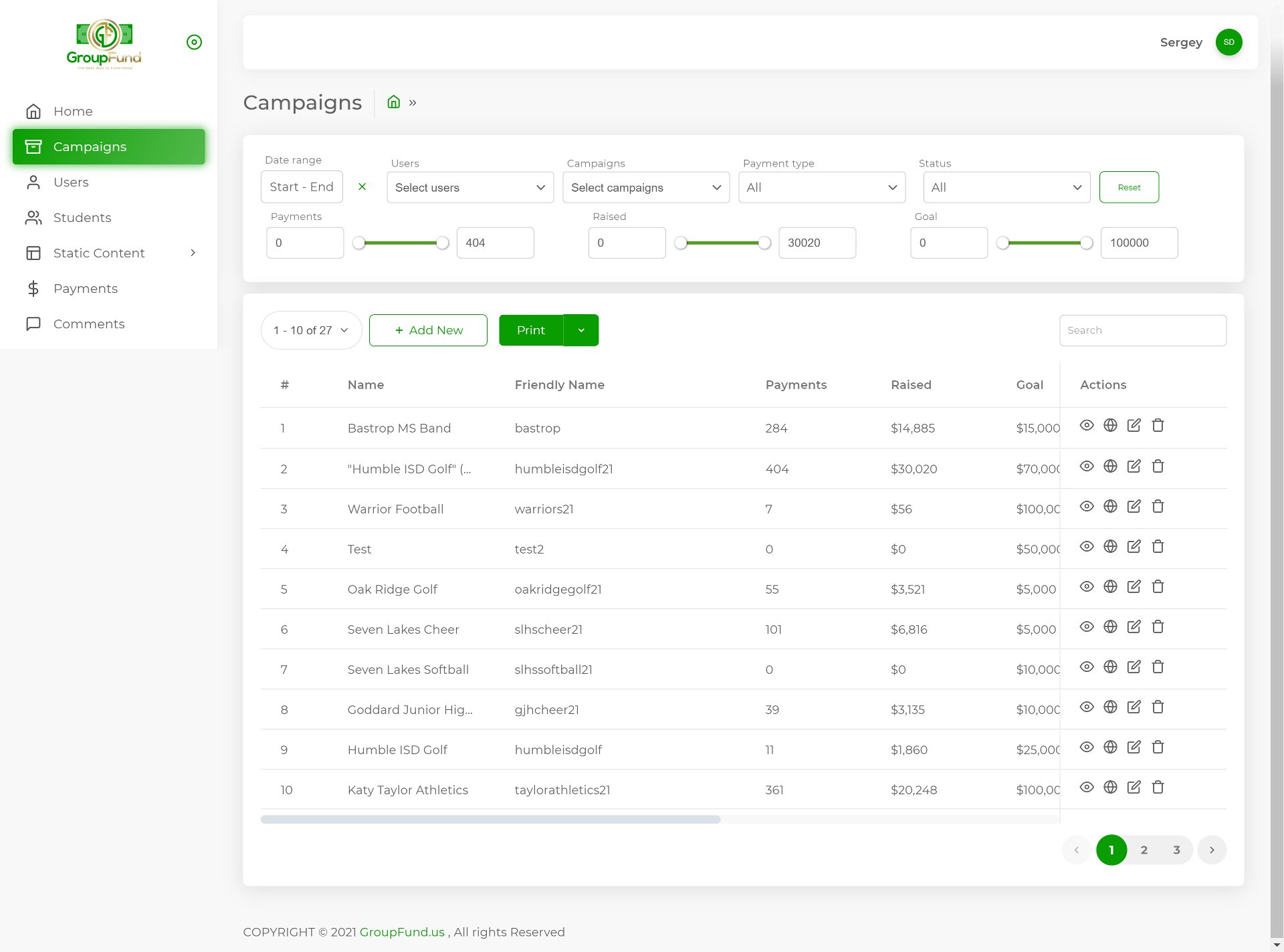Viewport: 1284px width, 952px height.
Task: Open the globe icon for Oak Ridge Golf
Action: click(1110, 586)
